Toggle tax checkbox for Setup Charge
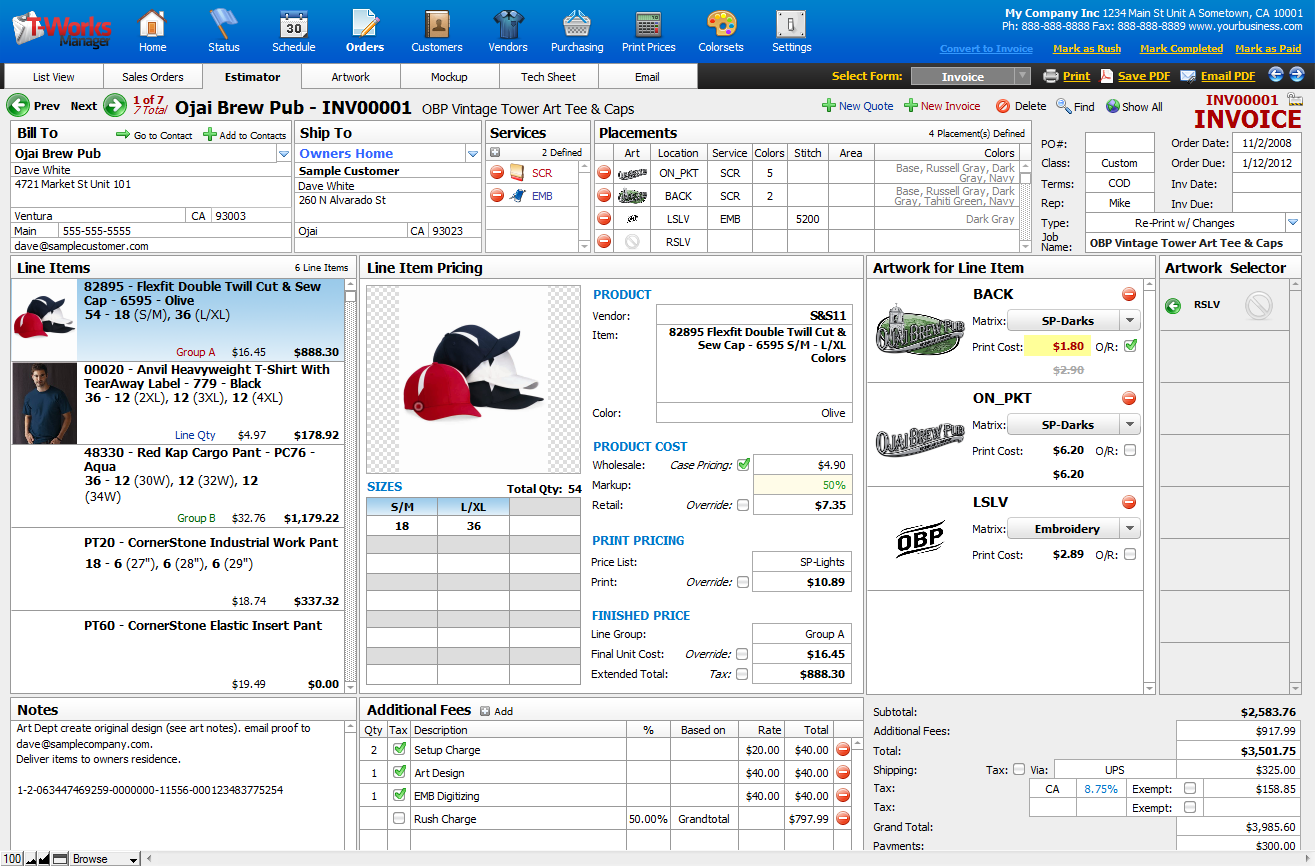1315x866 pixels. (400, 749)
